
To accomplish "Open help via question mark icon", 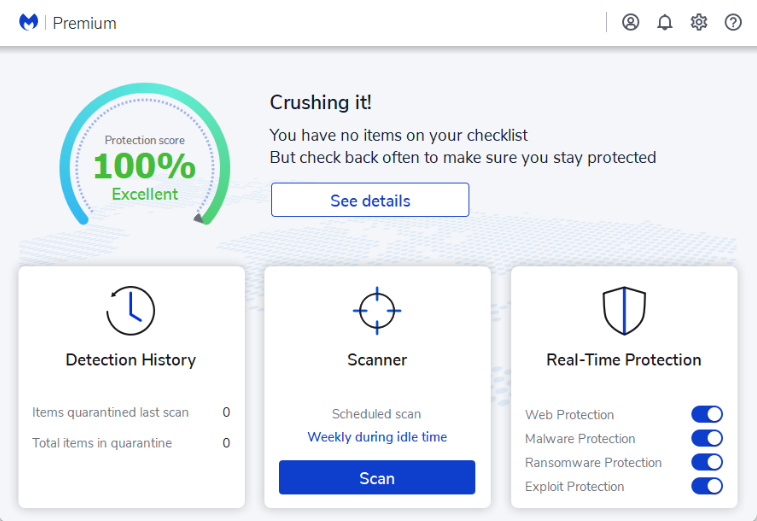I will [733, 22].
